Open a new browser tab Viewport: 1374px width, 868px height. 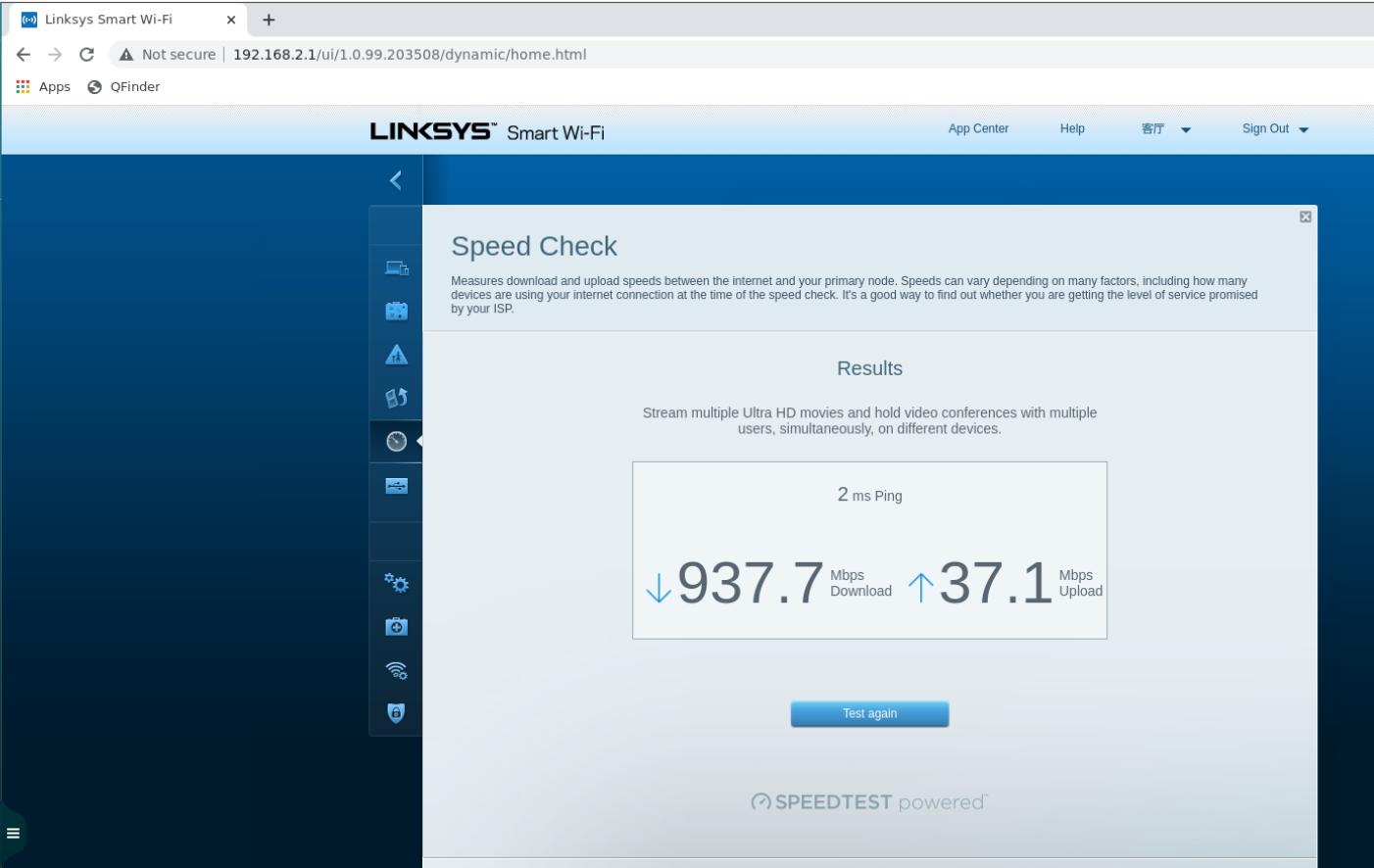[x=269, y=20]
